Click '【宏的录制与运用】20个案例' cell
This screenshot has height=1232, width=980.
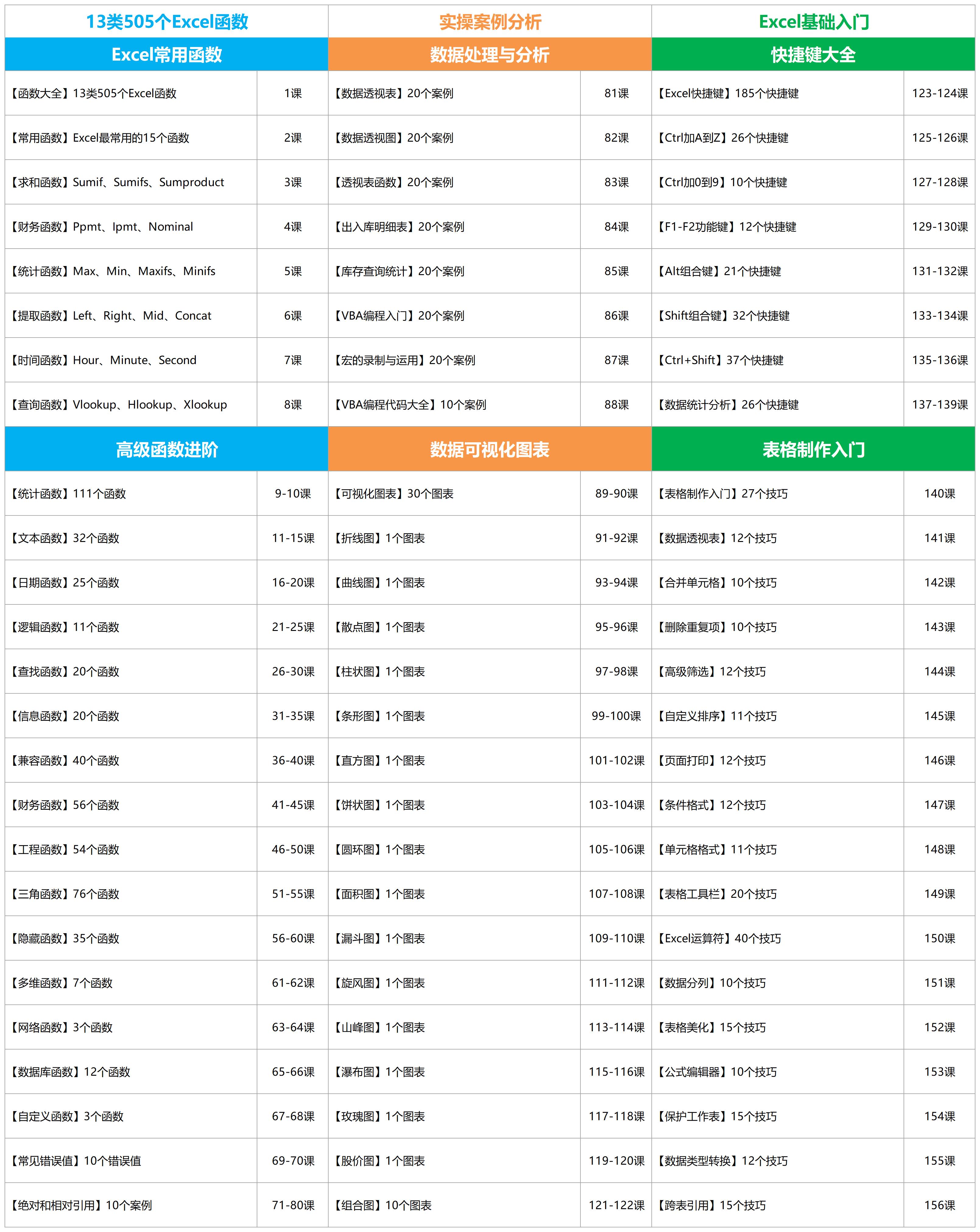(x=455, y=360)
